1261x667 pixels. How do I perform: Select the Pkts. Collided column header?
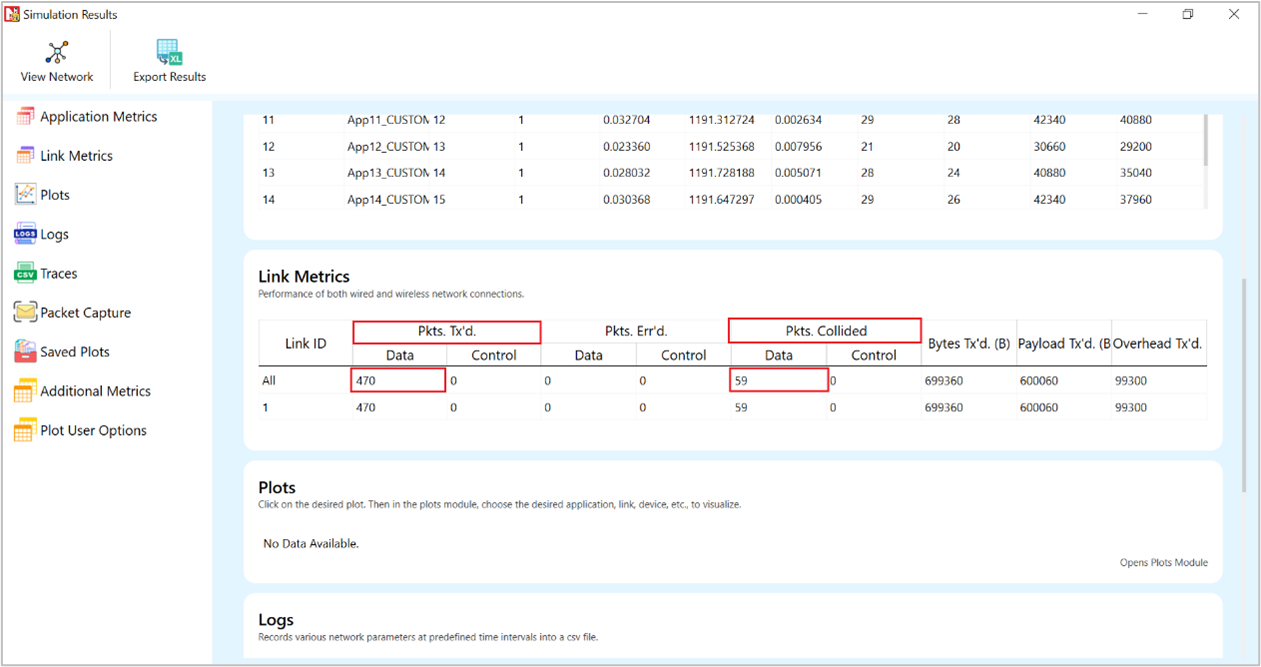click(x=824, y=331)
